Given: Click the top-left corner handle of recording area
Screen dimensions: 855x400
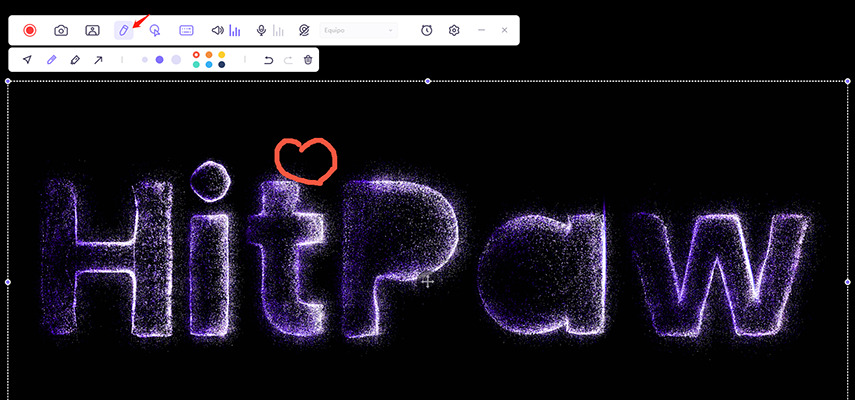Looking at the screenshot, I should pyautogui.click(x=8, y=81).
